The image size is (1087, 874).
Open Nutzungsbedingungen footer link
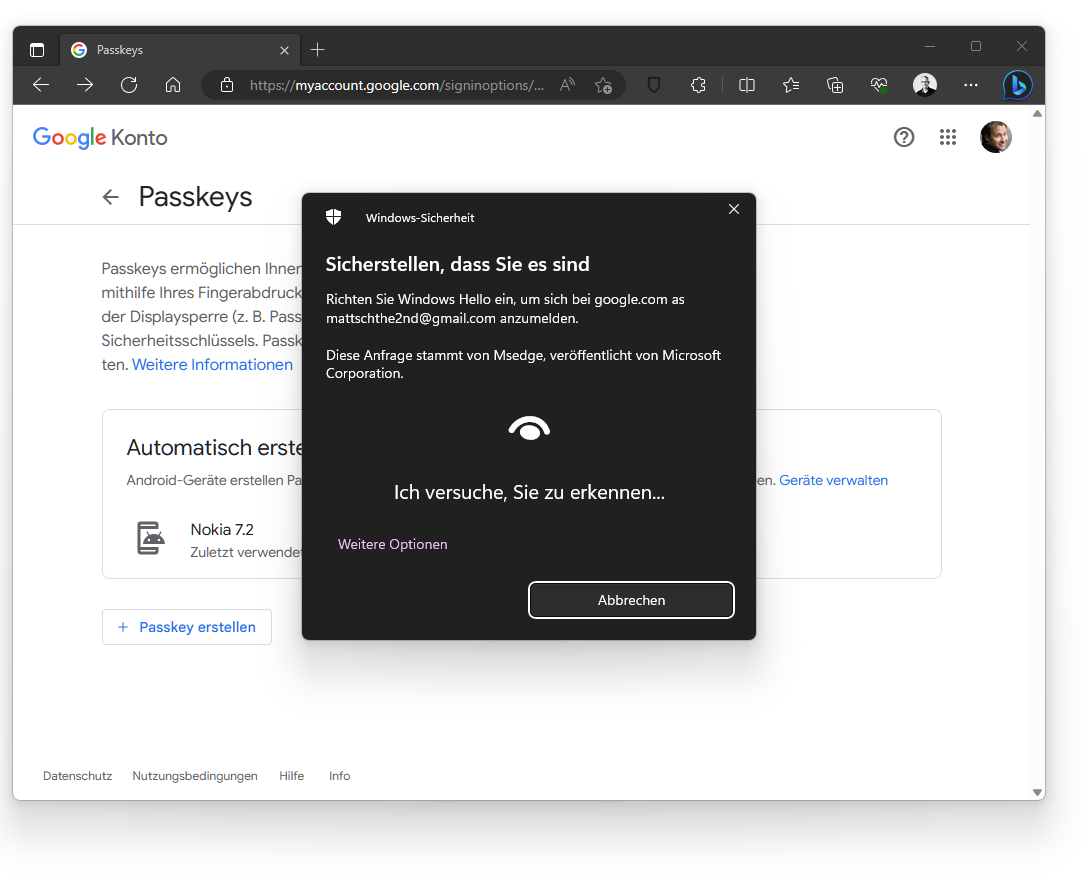[x=195, y=776]
